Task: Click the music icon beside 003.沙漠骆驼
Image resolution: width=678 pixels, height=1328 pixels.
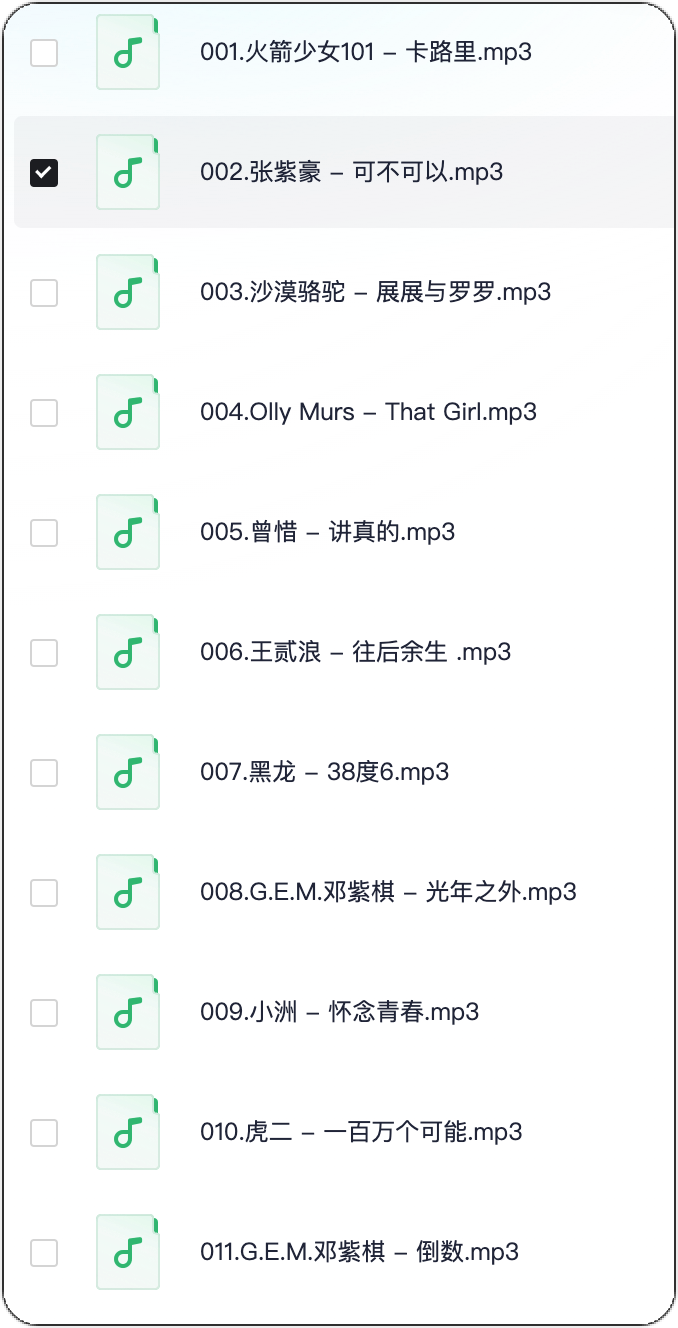Action: pos(127,292)
